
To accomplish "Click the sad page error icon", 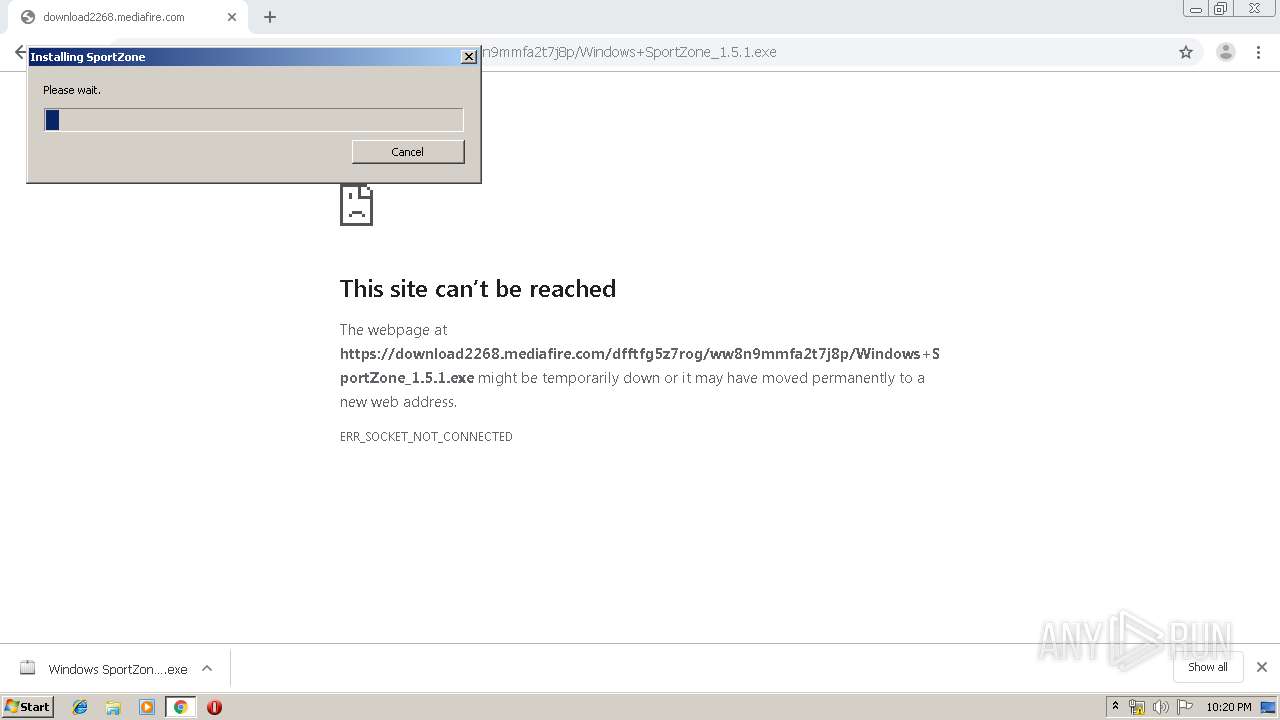I will tap(356, 204).
